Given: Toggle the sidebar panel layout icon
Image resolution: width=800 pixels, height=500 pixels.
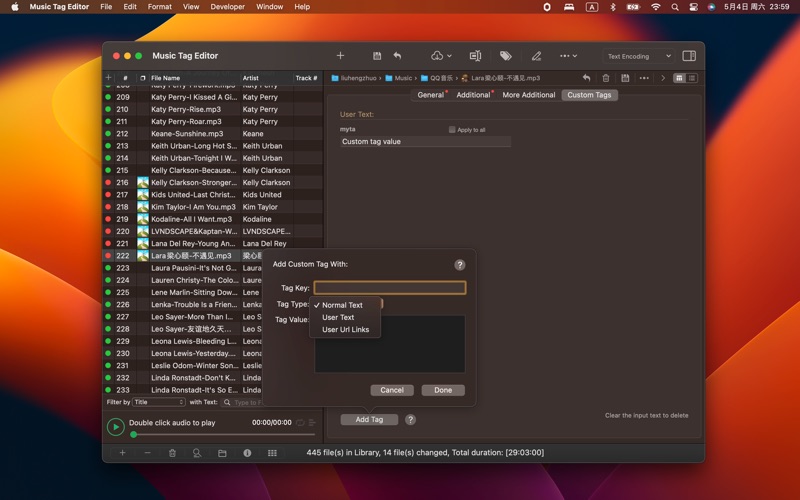Looking at the screenshot, I should 689,56.
